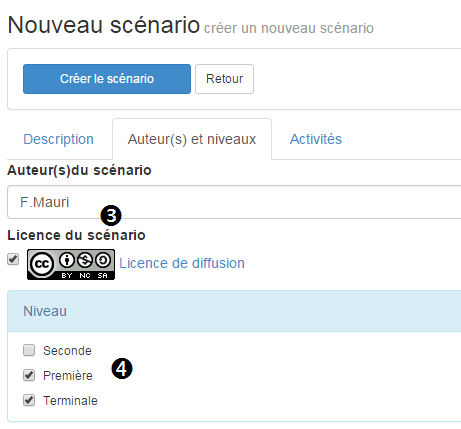Open the Licence de diffusion link
The image size is (461, 429).
(x=182, y=263)
